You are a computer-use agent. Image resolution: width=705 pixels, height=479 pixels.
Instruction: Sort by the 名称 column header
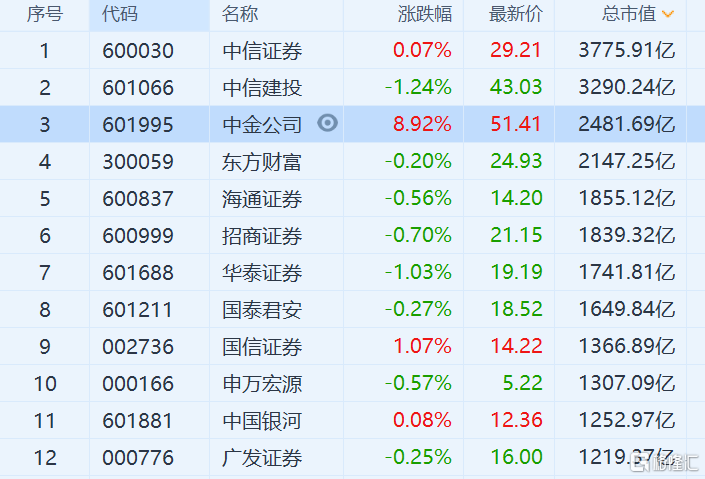pos(240,14)
